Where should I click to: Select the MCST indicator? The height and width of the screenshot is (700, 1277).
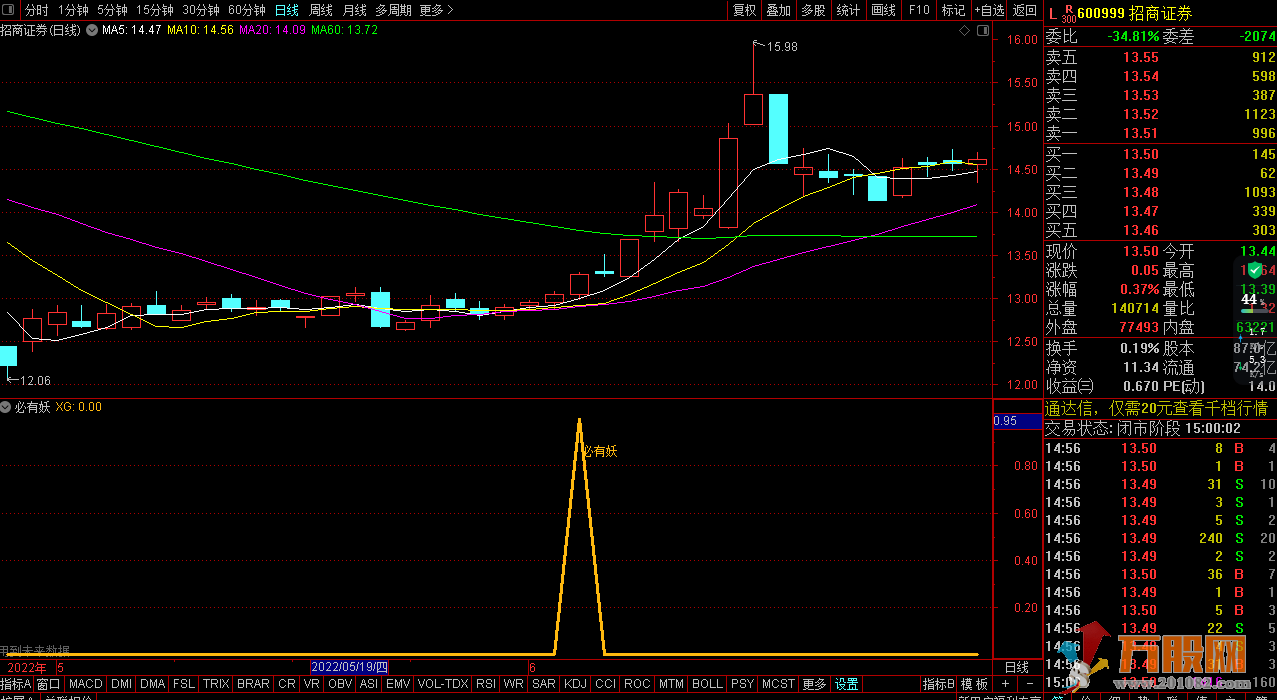point(778,684)
